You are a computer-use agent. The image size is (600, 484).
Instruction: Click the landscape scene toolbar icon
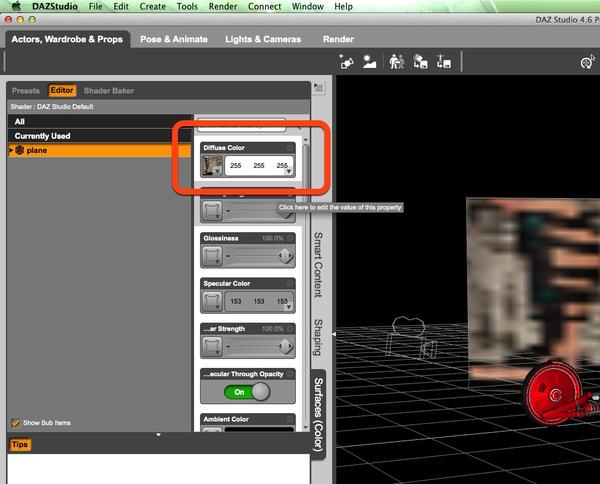point(369,62)
